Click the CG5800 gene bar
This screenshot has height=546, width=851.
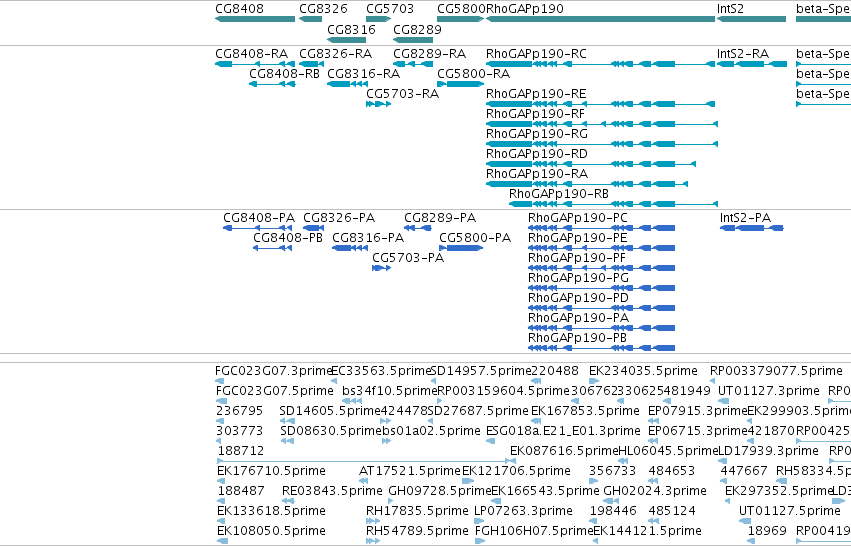tap(461, 19)
